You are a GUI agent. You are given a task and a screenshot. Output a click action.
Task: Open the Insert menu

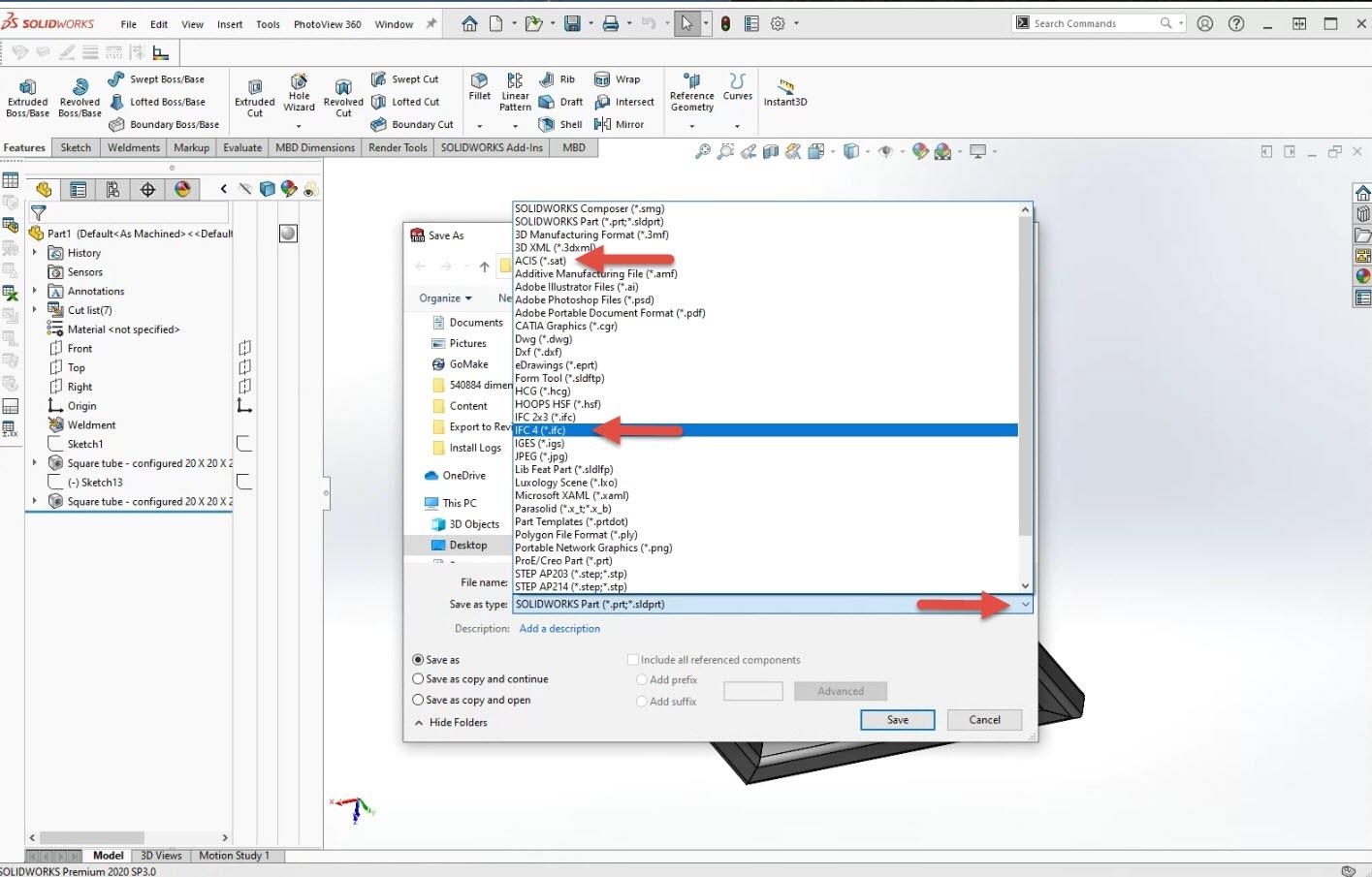230,24
